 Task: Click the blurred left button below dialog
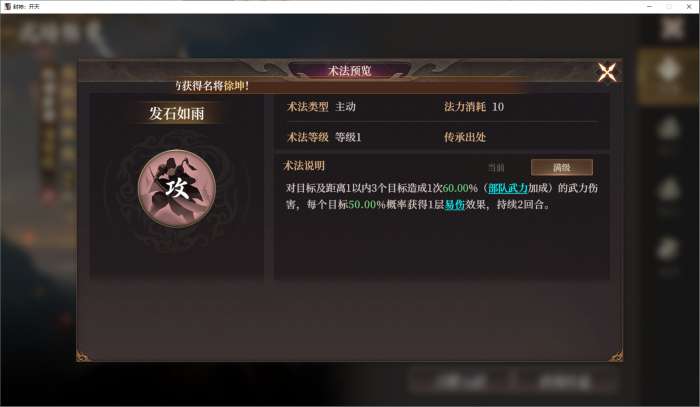pos(461,382)
